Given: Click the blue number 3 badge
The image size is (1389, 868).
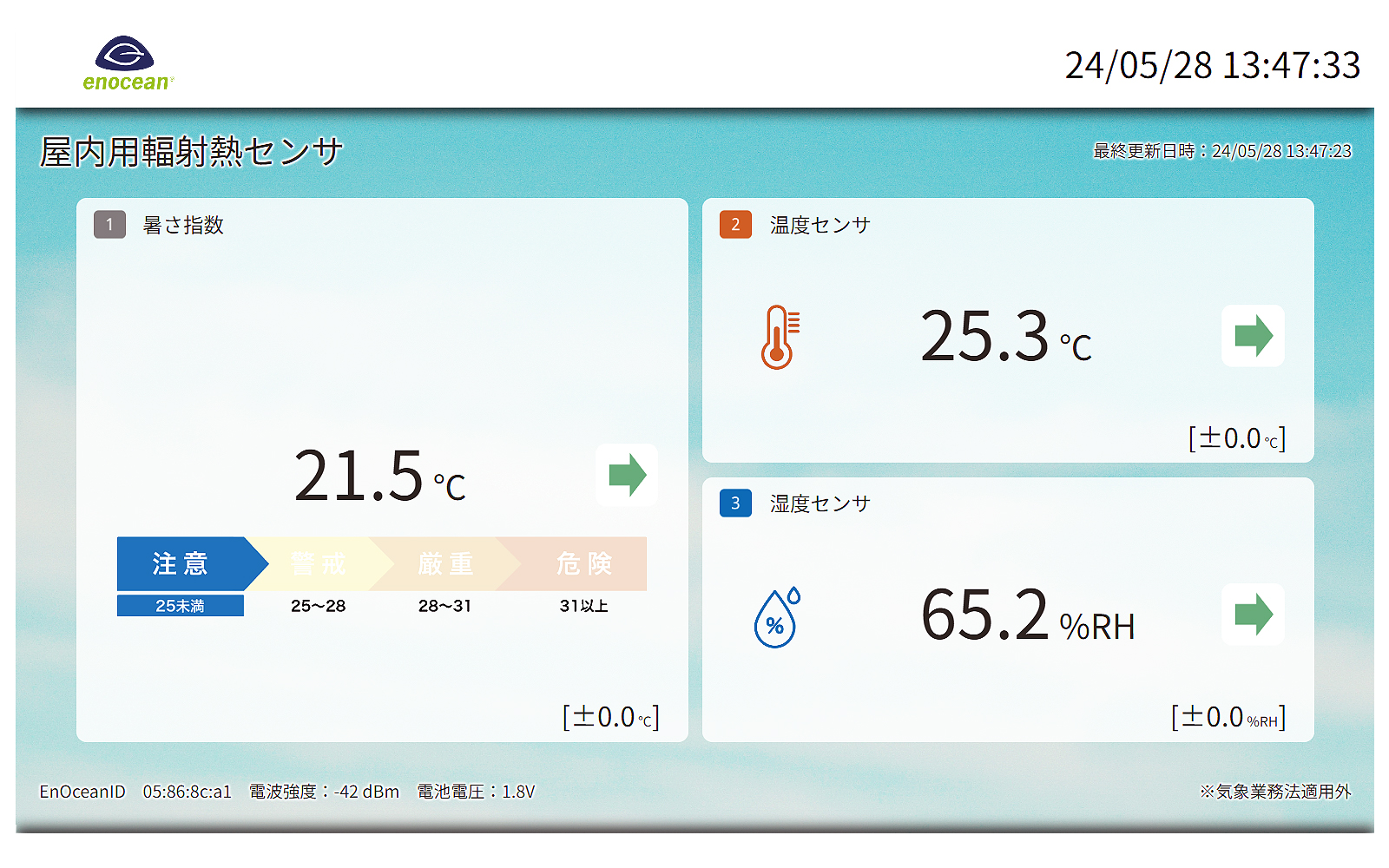Looking at the screenshot, I should click(735, 503).
